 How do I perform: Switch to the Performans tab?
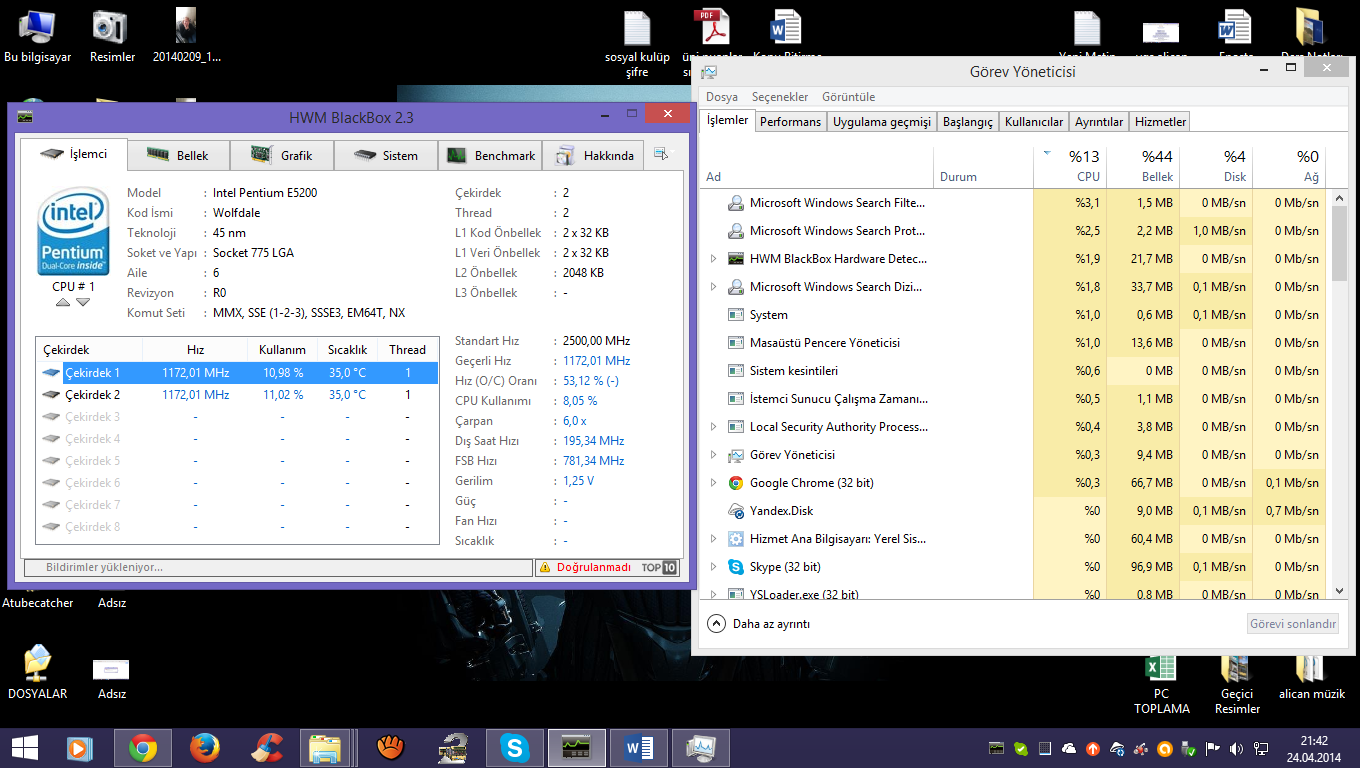(790, 122)
